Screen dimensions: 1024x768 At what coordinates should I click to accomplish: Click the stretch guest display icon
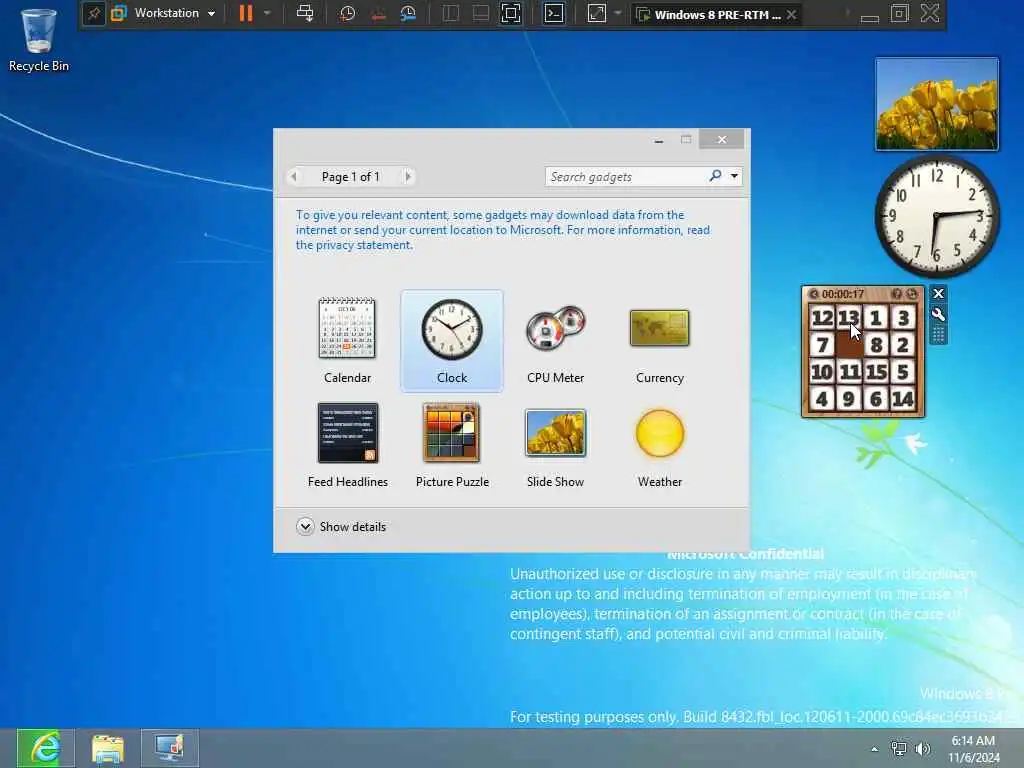[596, 13]
